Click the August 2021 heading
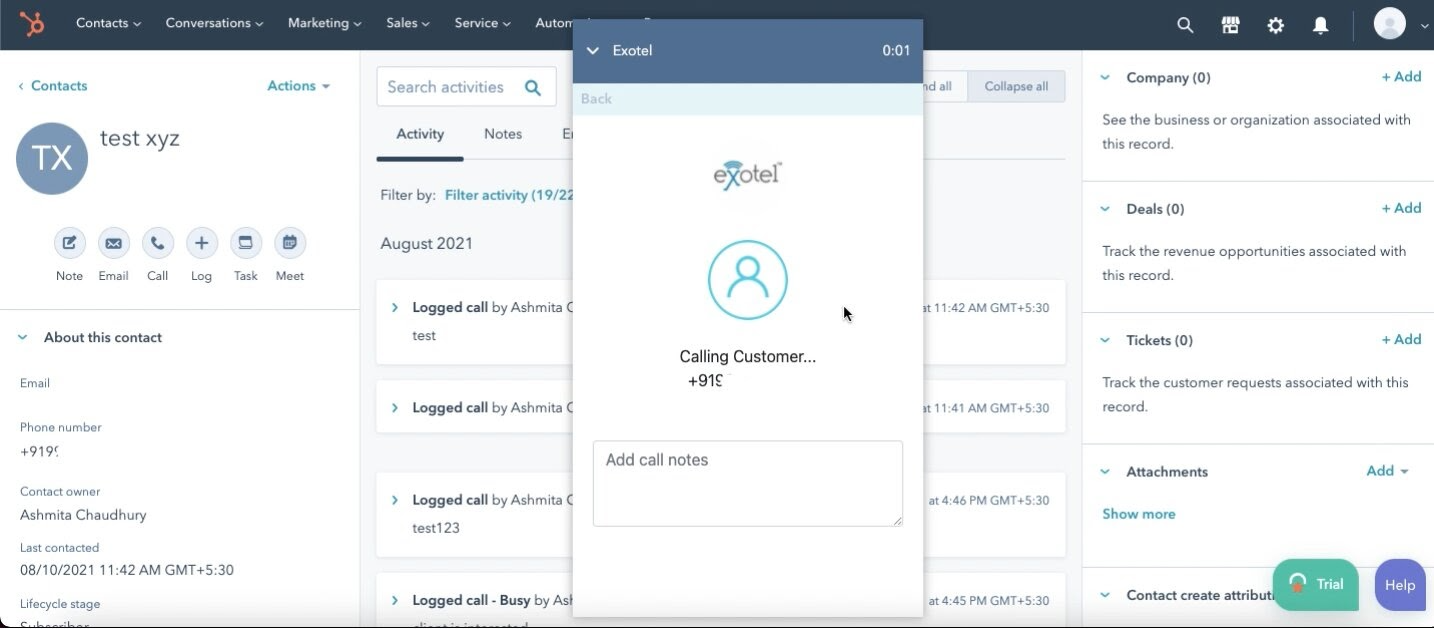The width and height of the screenshot is (1434, 629). coord(427,244)
